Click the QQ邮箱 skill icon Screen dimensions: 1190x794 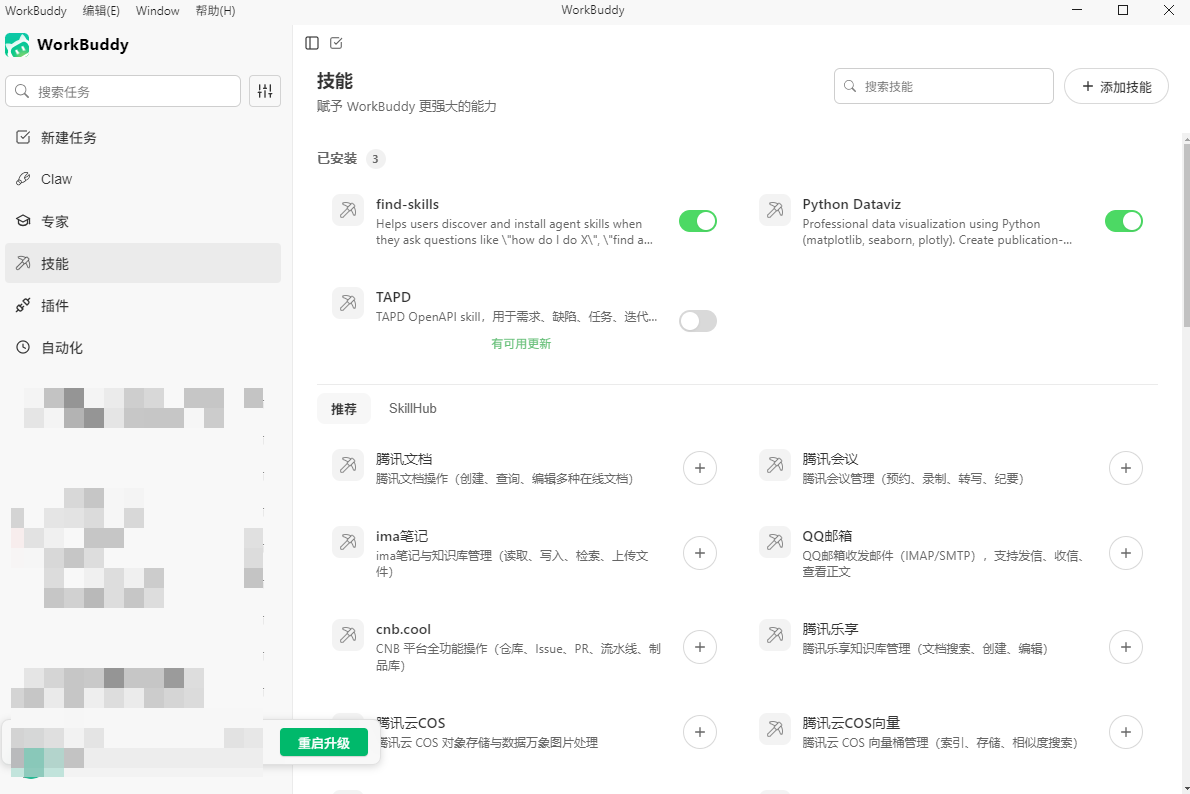774,542
